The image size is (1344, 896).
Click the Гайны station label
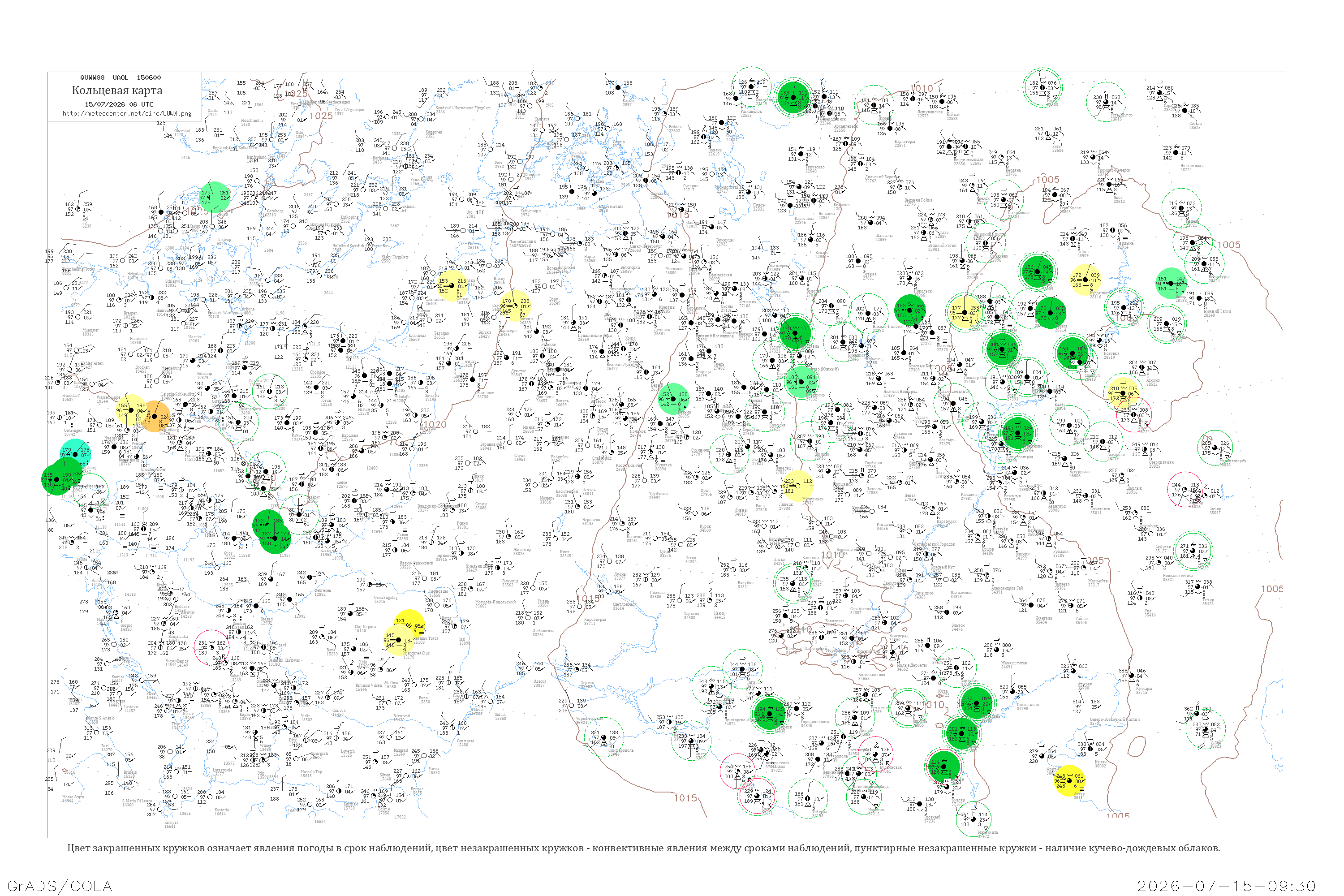point(1083,252)
